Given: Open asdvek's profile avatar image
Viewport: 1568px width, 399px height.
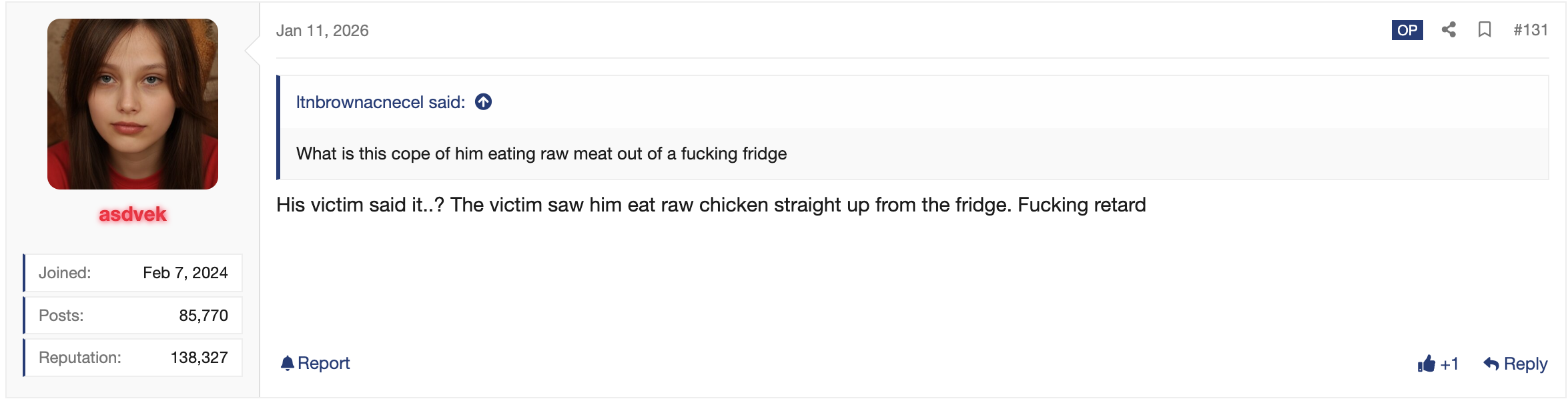Looking at the screenshot, I should coord(133,104).
